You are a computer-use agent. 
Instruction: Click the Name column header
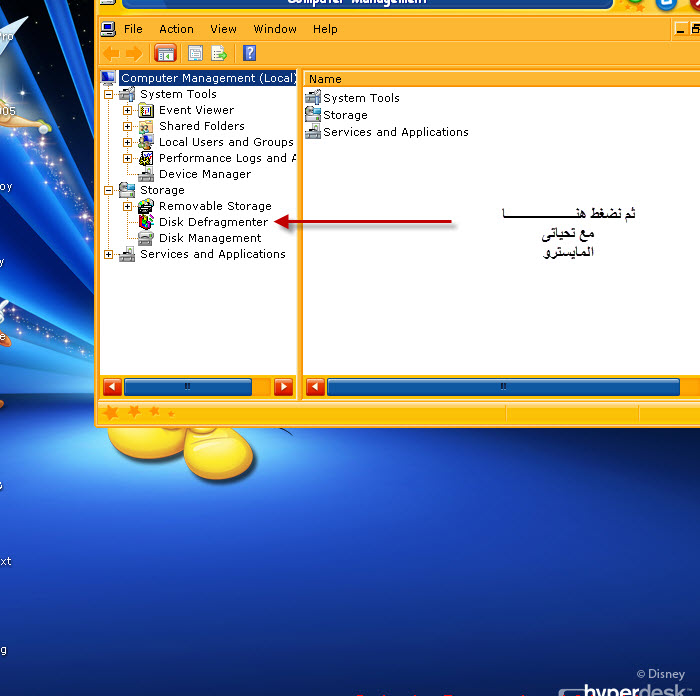click(x=501, y=79)
